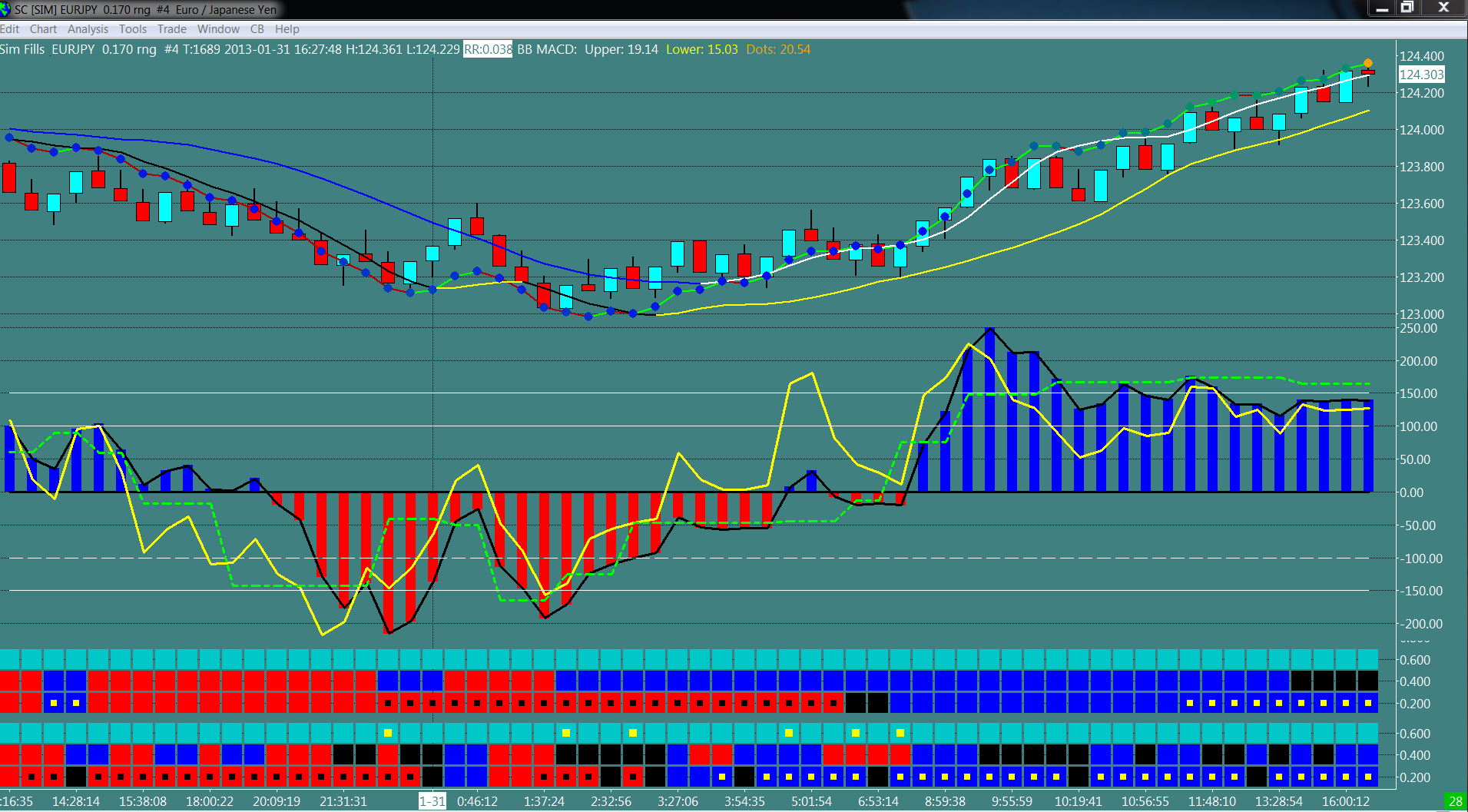Click the Sierra Chart globe icon in title bar
The image size is (1468, 812).
pos(5,9)
